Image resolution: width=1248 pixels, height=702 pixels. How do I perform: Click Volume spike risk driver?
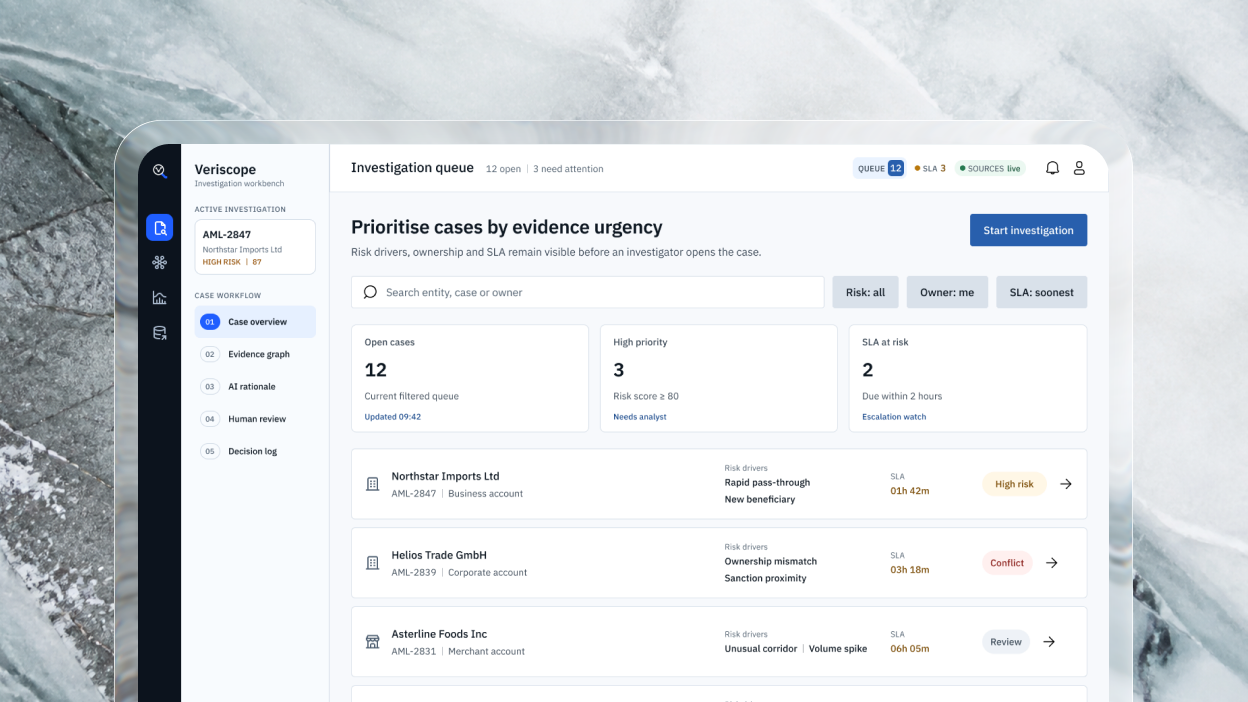click(838, 649)
